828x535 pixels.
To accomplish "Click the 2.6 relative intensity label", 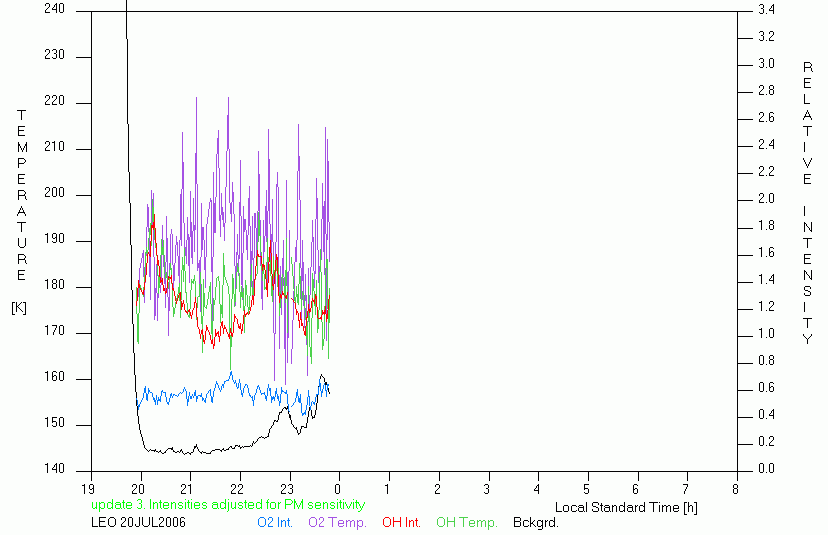I will pyautogui.click(x=766, y=117).
